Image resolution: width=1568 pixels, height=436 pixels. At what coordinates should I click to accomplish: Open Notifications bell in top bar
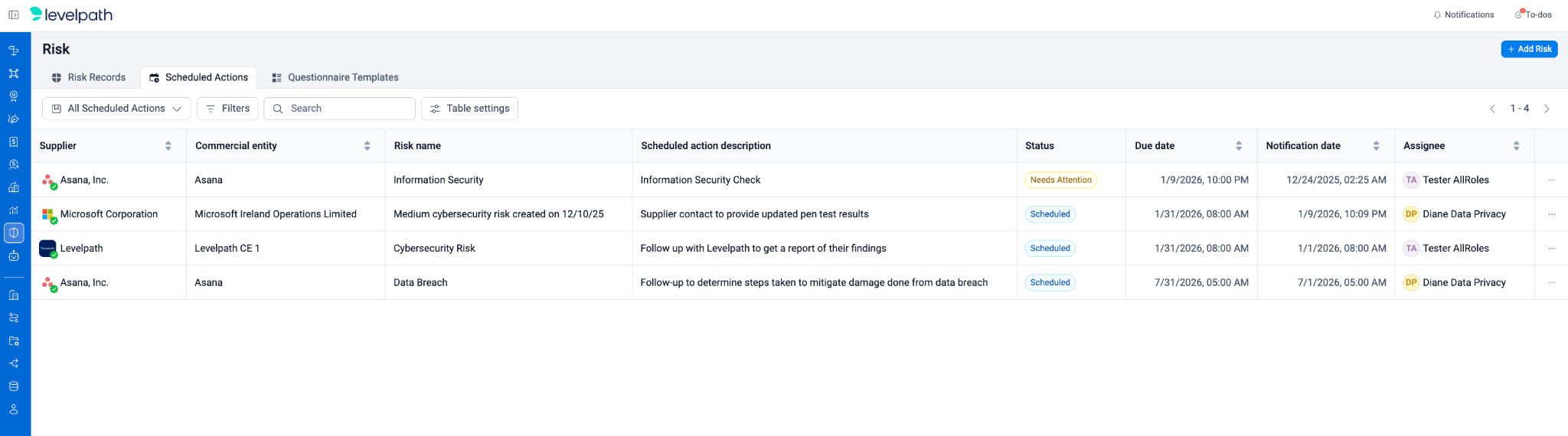tap(1463, 15)
